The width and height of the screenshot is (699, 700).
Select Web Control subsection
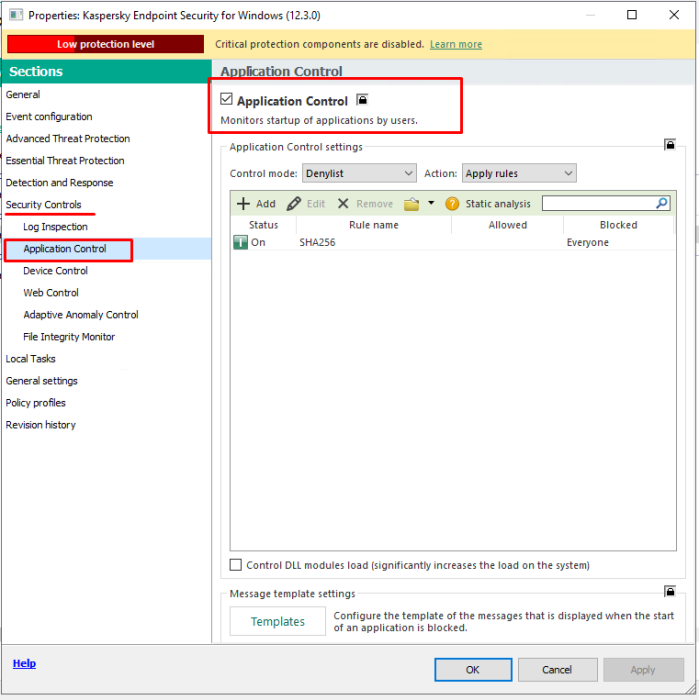(51, 292)
